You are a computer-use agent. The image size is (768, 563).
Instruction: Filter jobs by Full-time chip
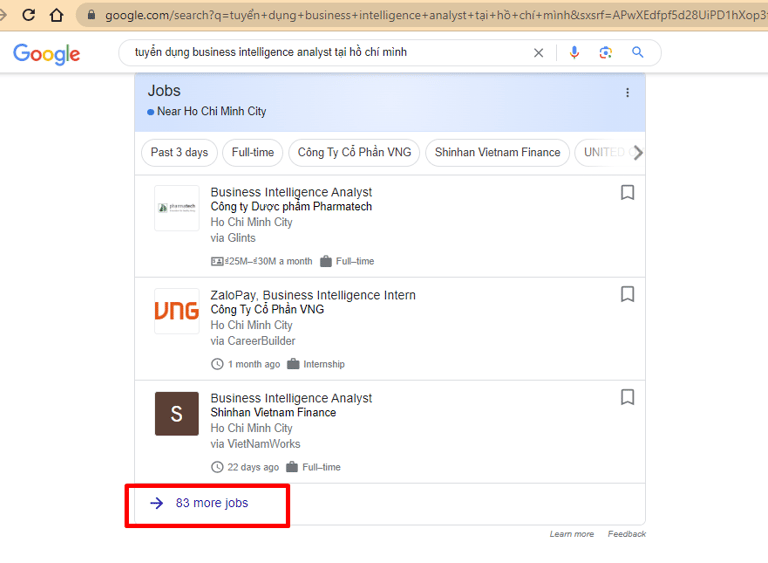pyautogui.click(x=253, y=152)
